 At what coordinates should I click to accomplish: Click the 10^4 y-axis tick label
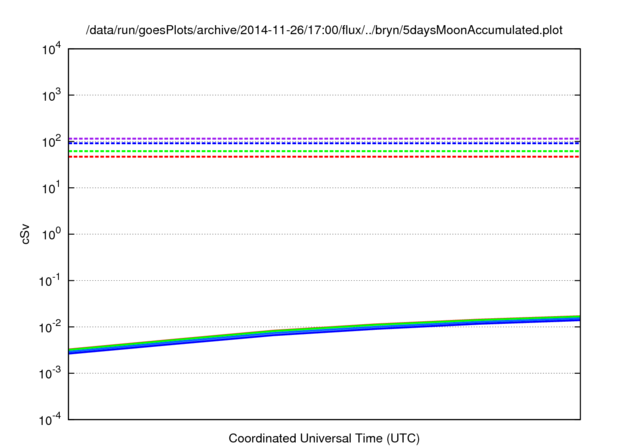51,49
